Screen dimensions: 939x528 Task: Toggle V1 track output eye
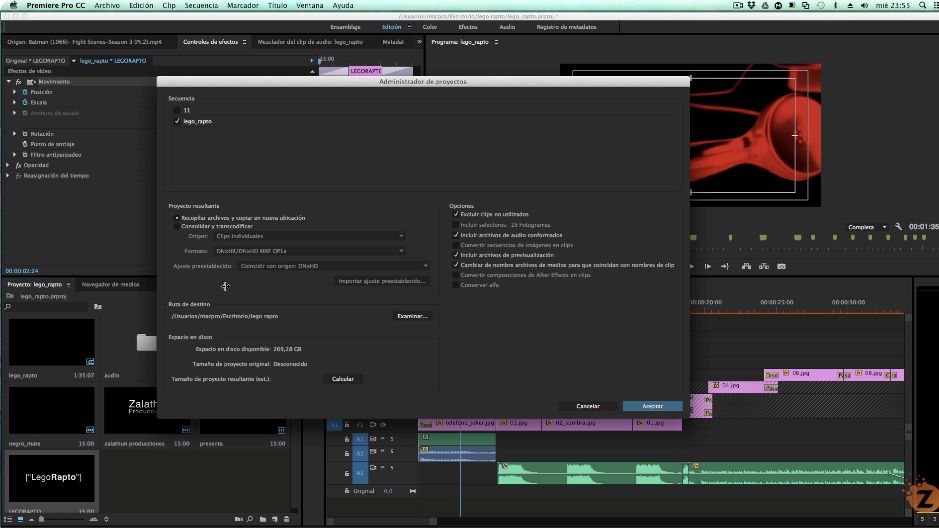[383, 425]
